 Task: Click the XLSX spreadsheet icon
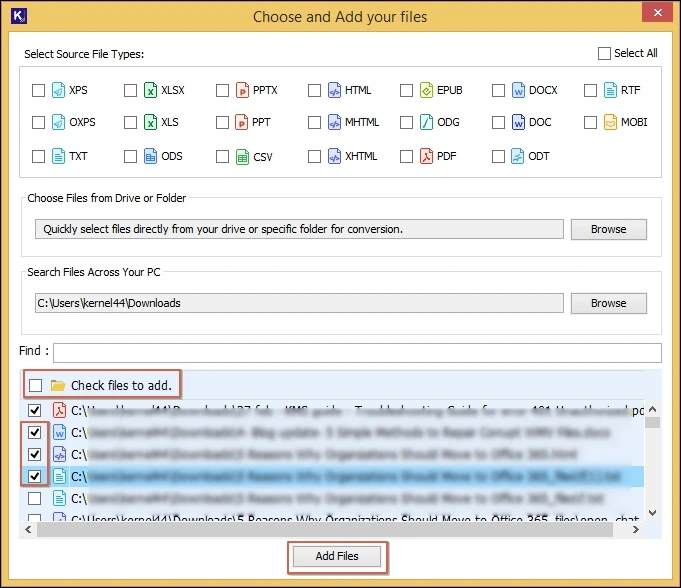(150, 90)
